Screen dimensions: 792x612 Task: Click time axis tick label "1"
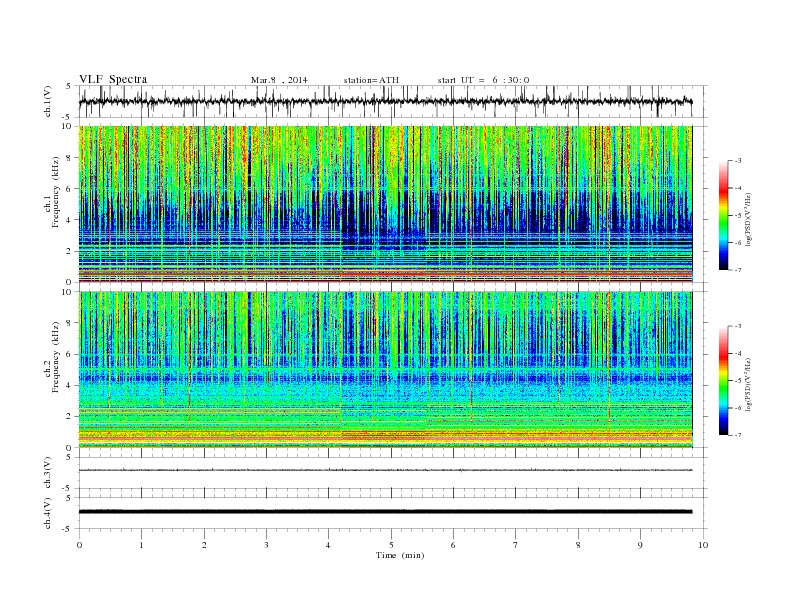(x=141, y=545)
